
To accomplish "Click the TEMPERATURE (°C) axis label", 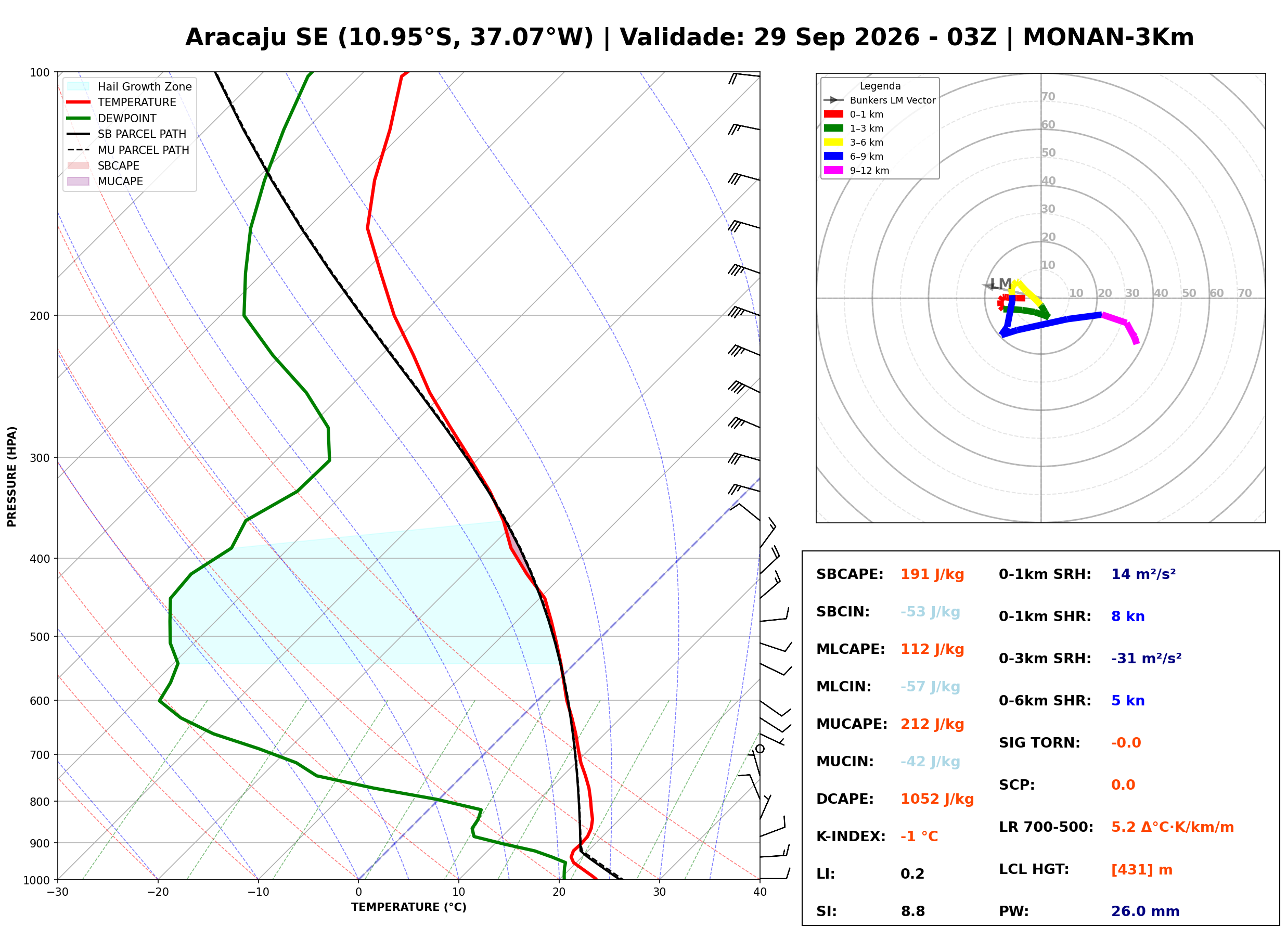I will [x=408, y=907].
